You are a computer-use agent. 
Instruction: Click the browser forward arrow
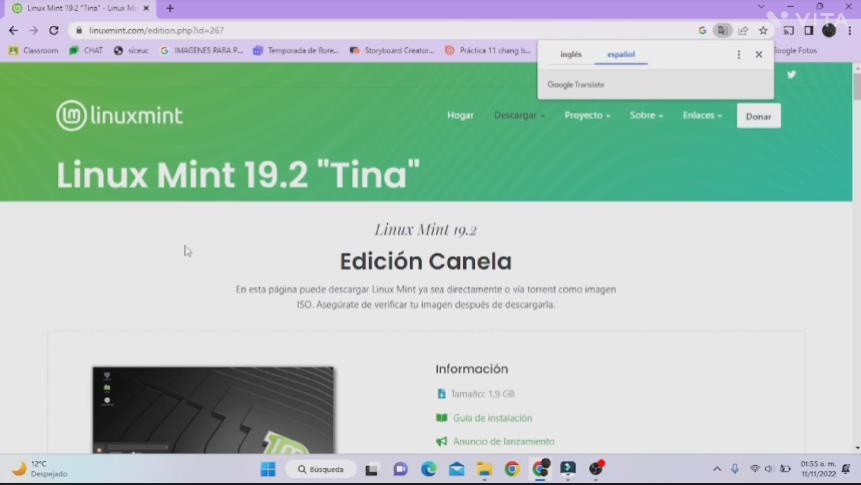point(33,31)
